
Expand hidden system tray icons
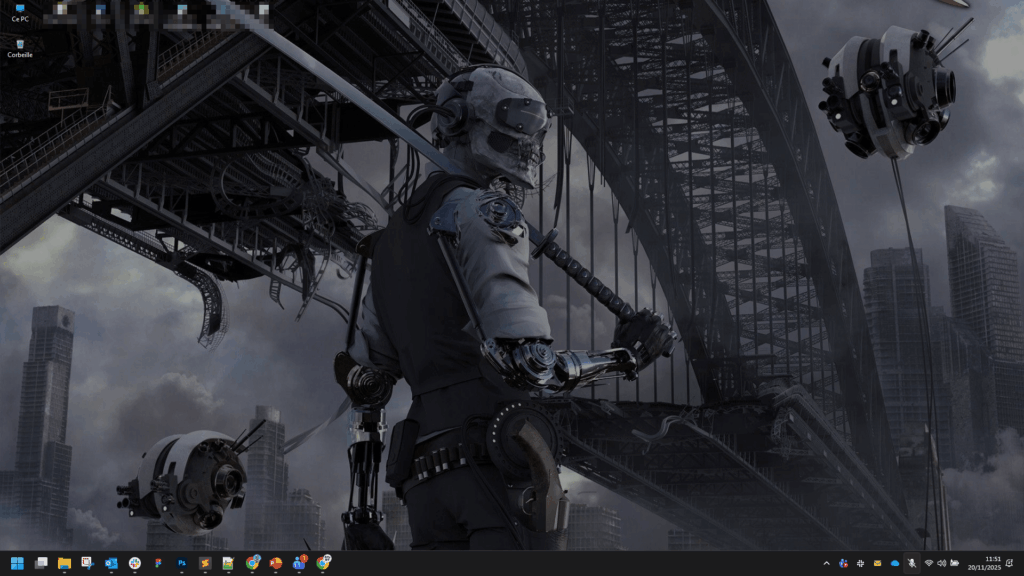[x=827, y=563]
